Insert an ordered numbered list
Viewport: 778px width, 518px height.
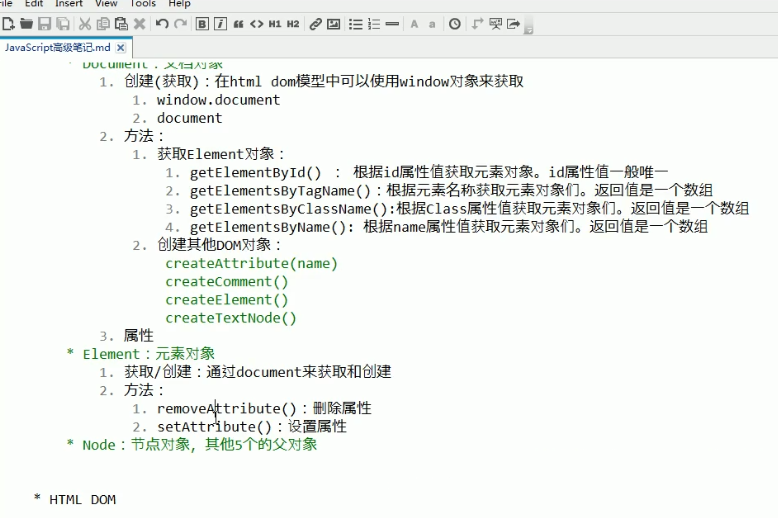pyautogui.click(x=374, y=23)
